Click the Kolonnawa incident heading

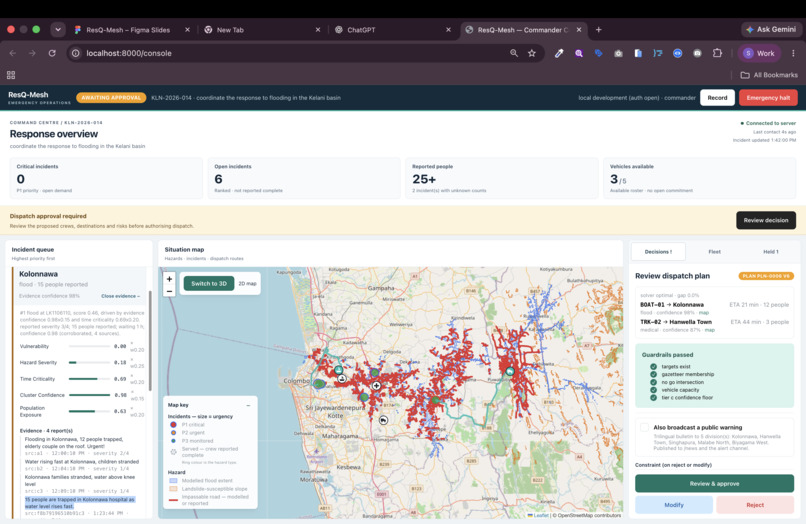39,274
